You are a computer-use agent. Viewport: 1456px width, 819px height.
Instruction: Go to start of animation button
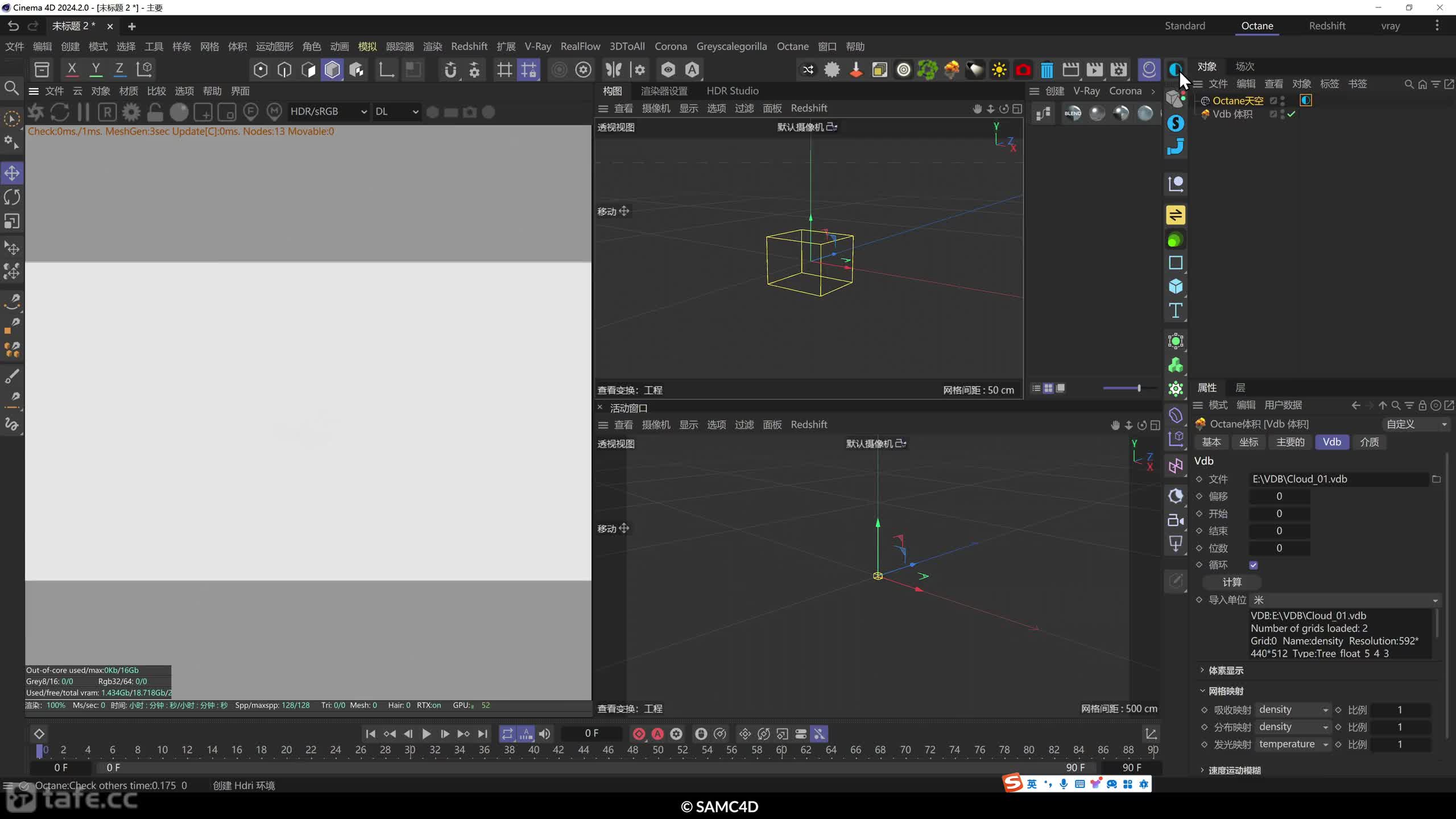coord(370,734)
